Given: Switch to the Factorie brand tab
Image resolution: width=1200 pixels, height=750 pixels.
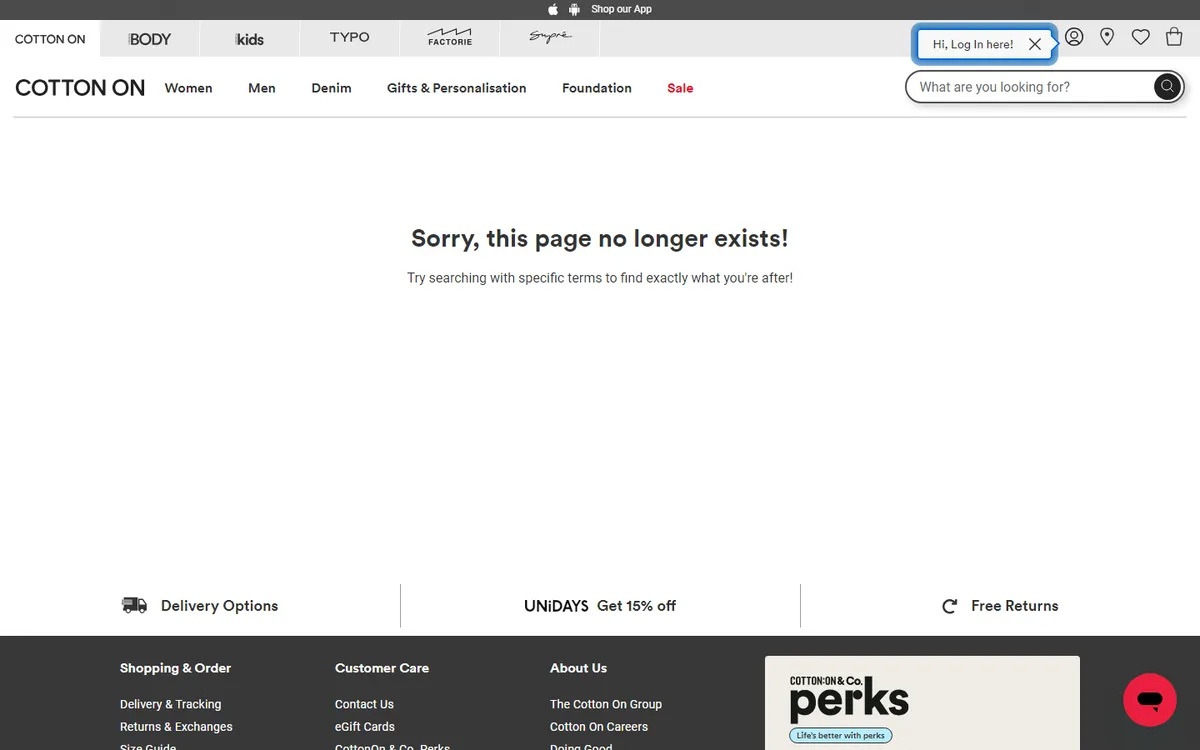Looking at the screenshot, I should 450,38.
